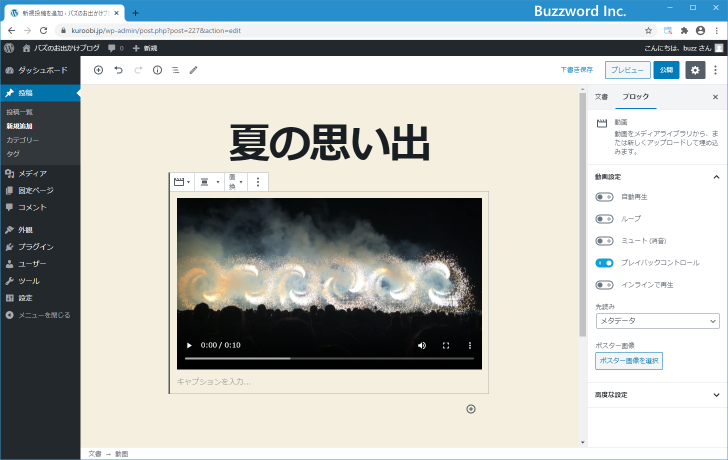Open the Chrome menu
The image size is (728, 460).
pos(717,31)
